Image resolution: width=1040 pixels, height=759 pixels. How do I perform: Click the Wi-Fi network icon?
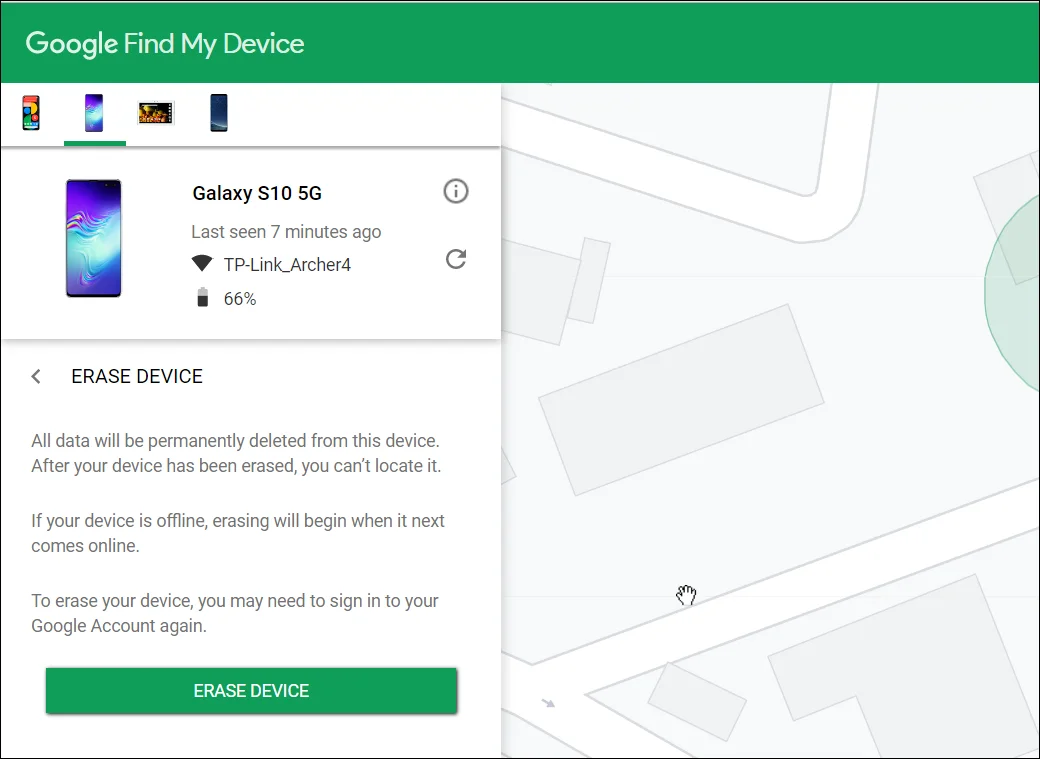pyautogui.click(x=202, y=264)
